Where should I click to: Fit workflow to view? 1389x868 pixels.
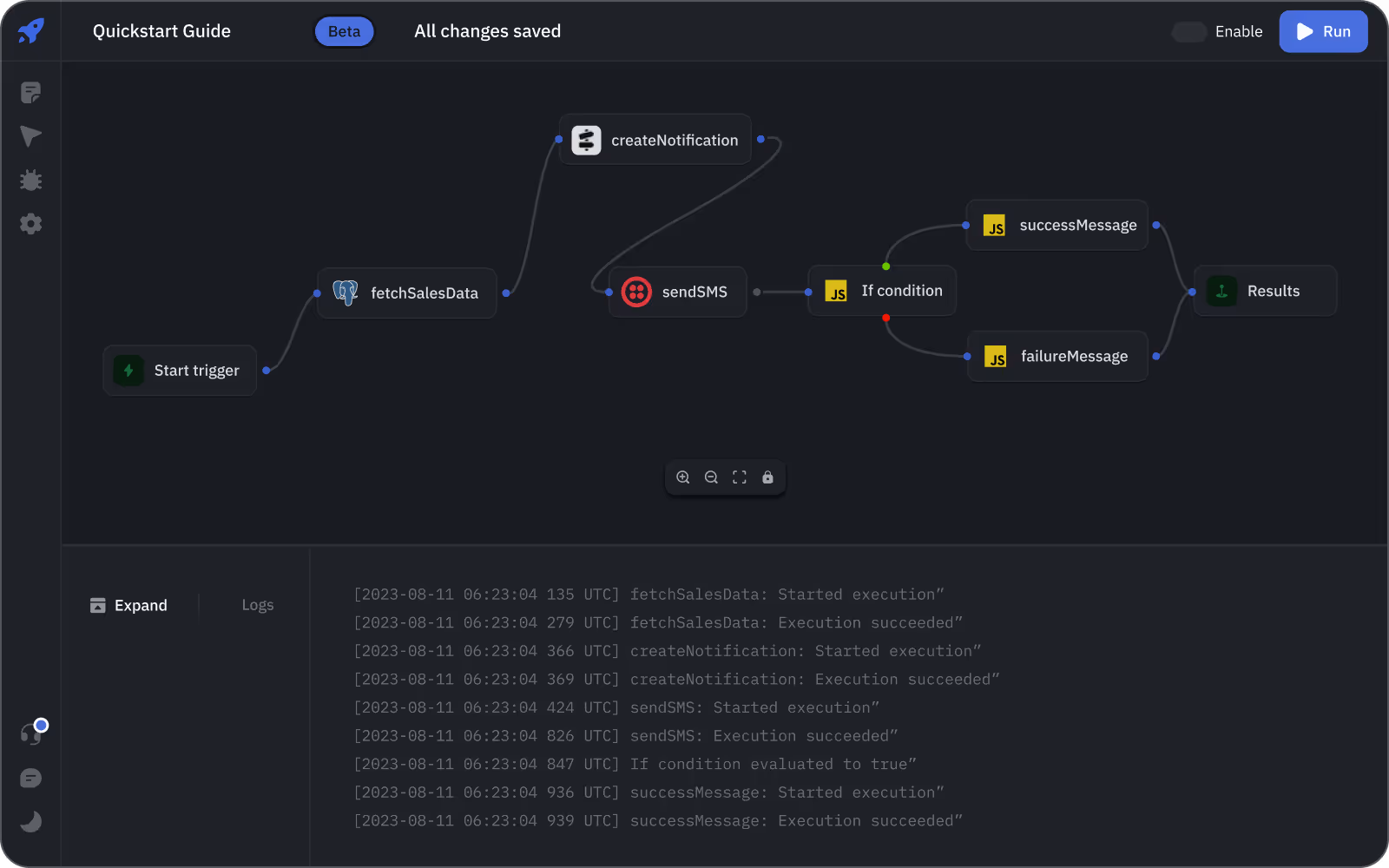[740, 477]
